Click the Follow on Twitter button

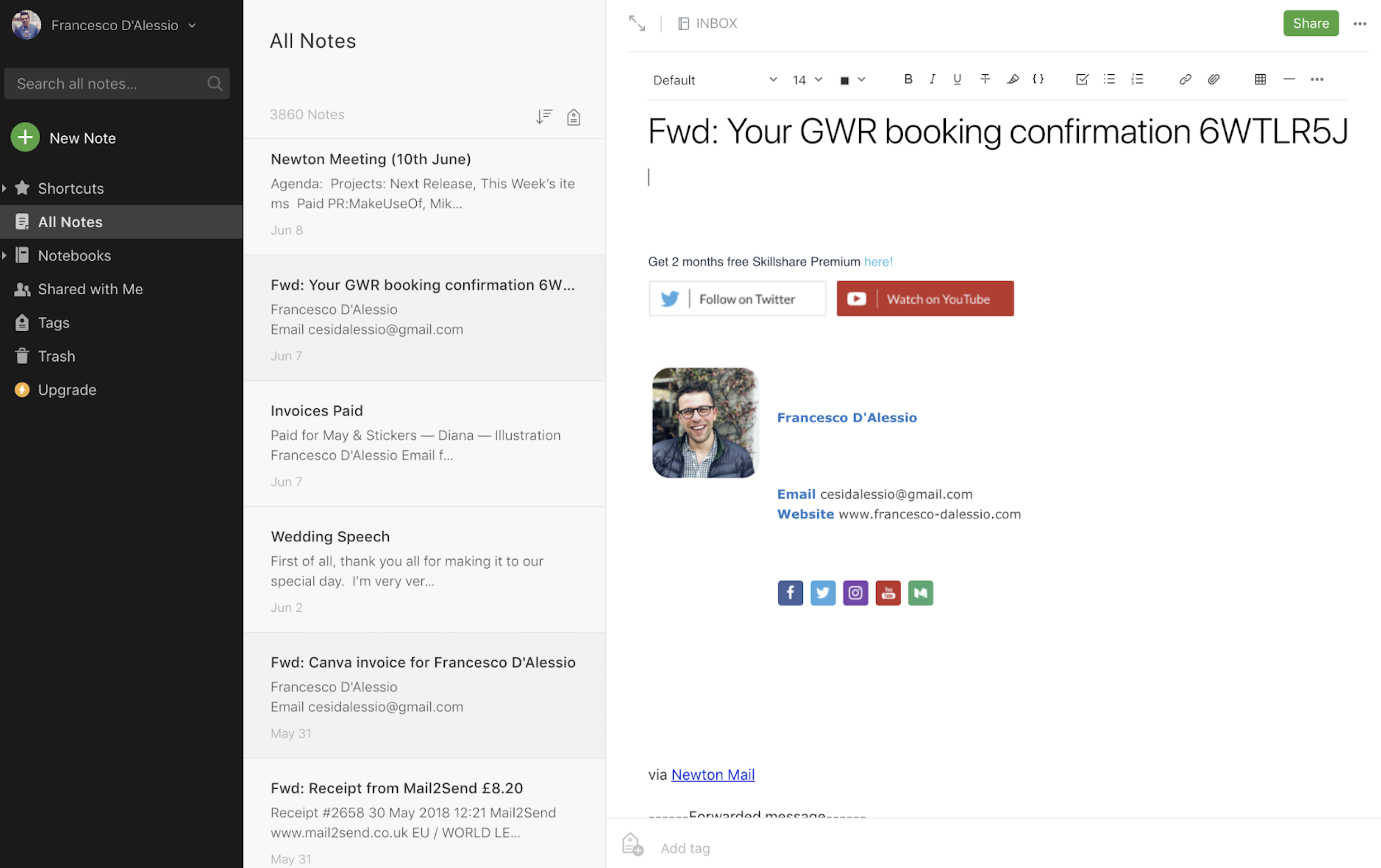[737, 299]
